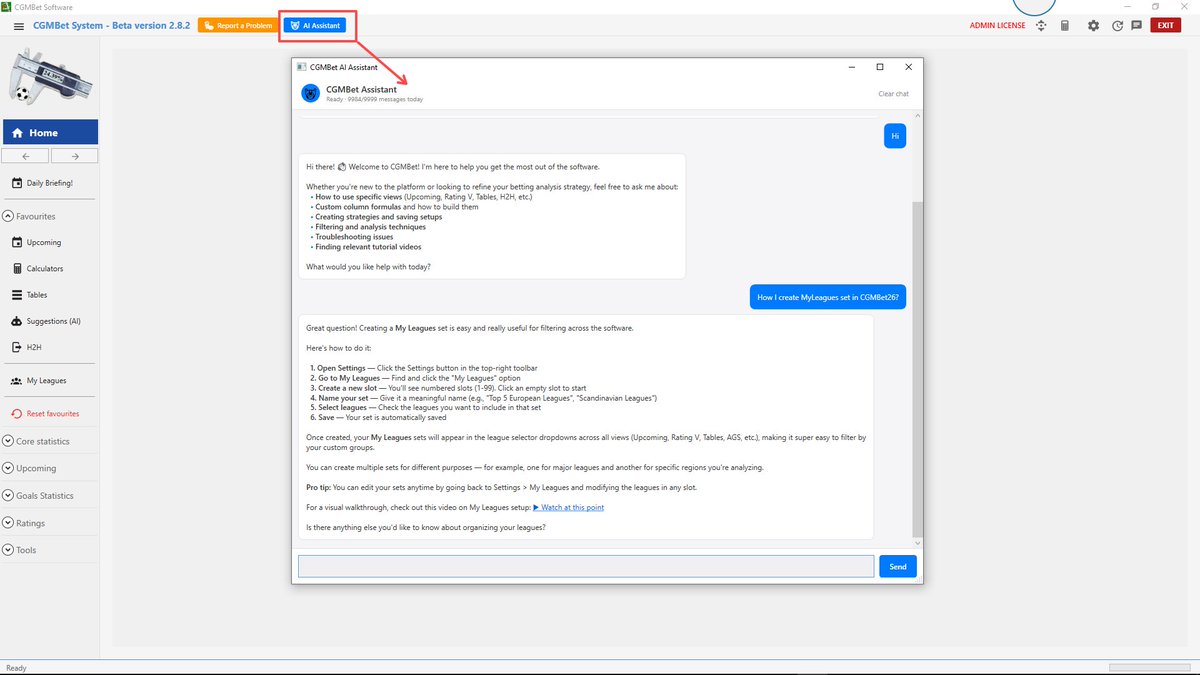Open Daily Briefing! menu item
1200x675 pixels.
(50, 183)
